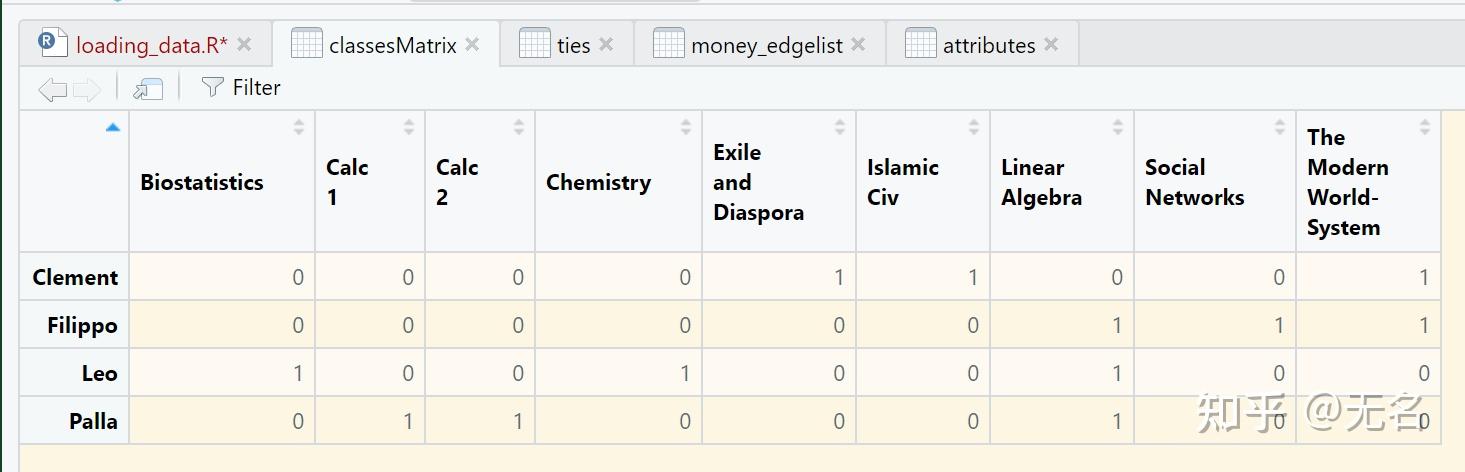The height and width of the screenshot is (472, 1465).
Task: Sort the Chemistry column using its arrows
Action: pyautogui.click(x=686, y=127)
